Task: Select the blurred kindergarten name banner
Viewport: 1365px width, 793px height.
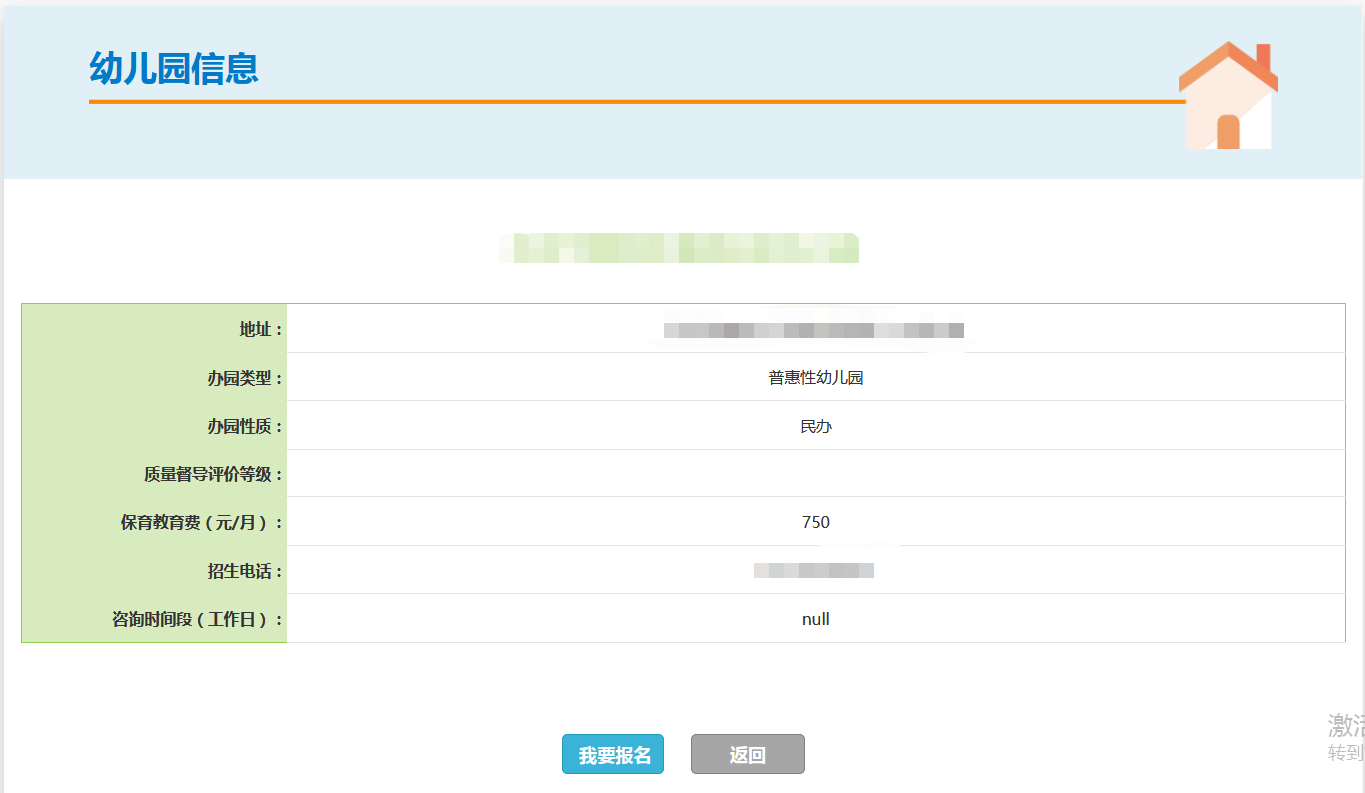Action: (679, 248)
